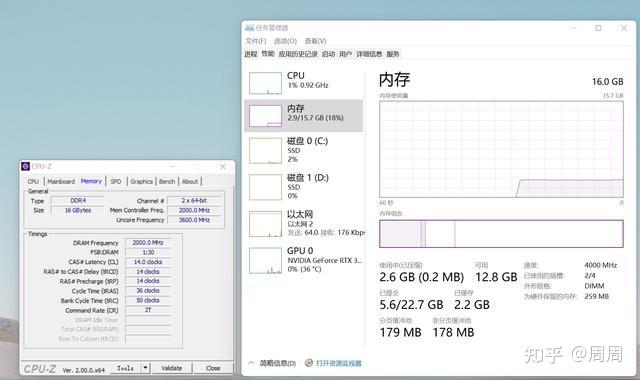
Task: Click the 5.6/22.7 GB committed value
Action: [411, 305]
